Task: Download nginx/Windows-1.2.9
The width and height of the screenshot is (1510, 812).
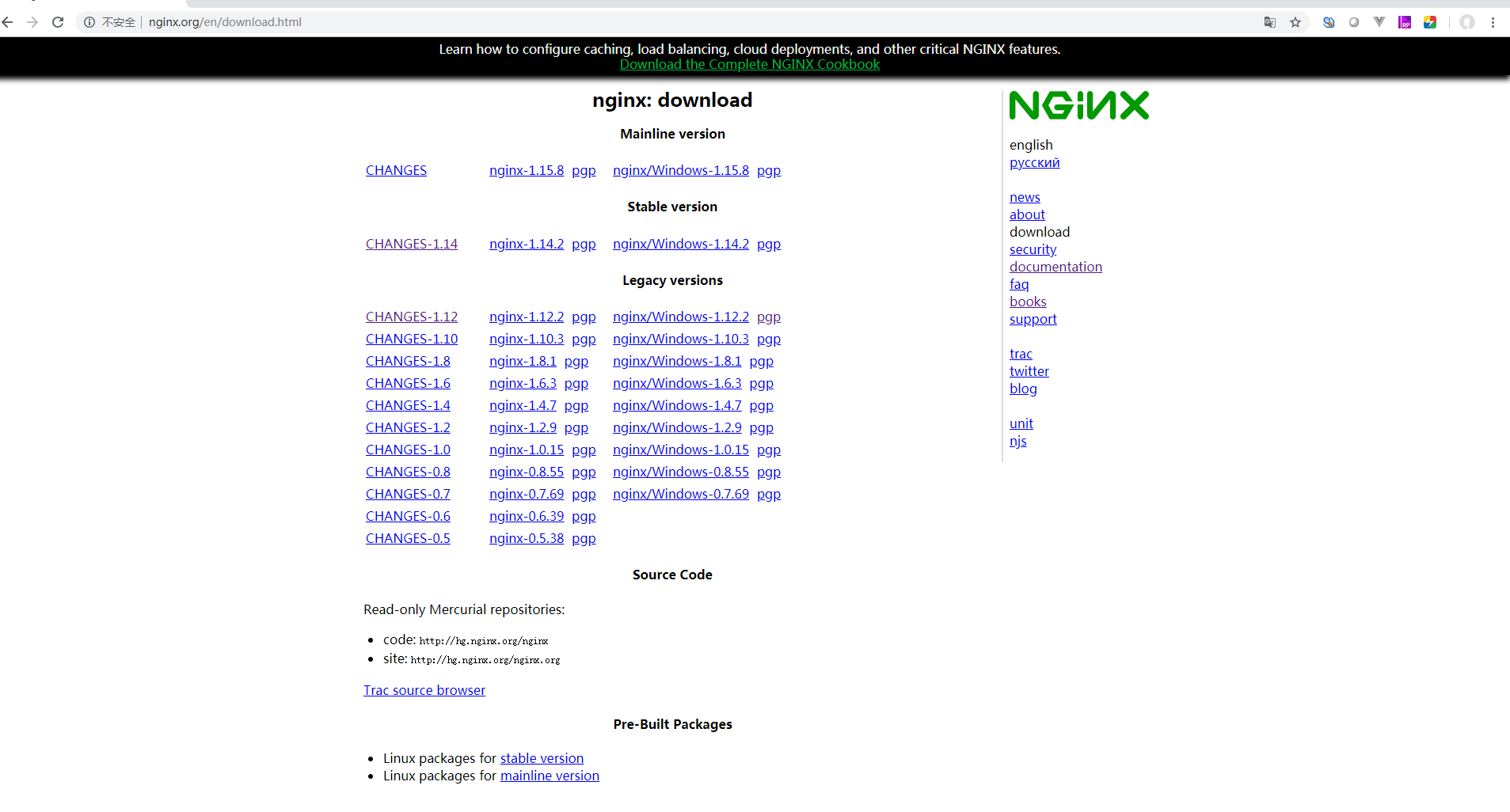Action: coord(677,427)
